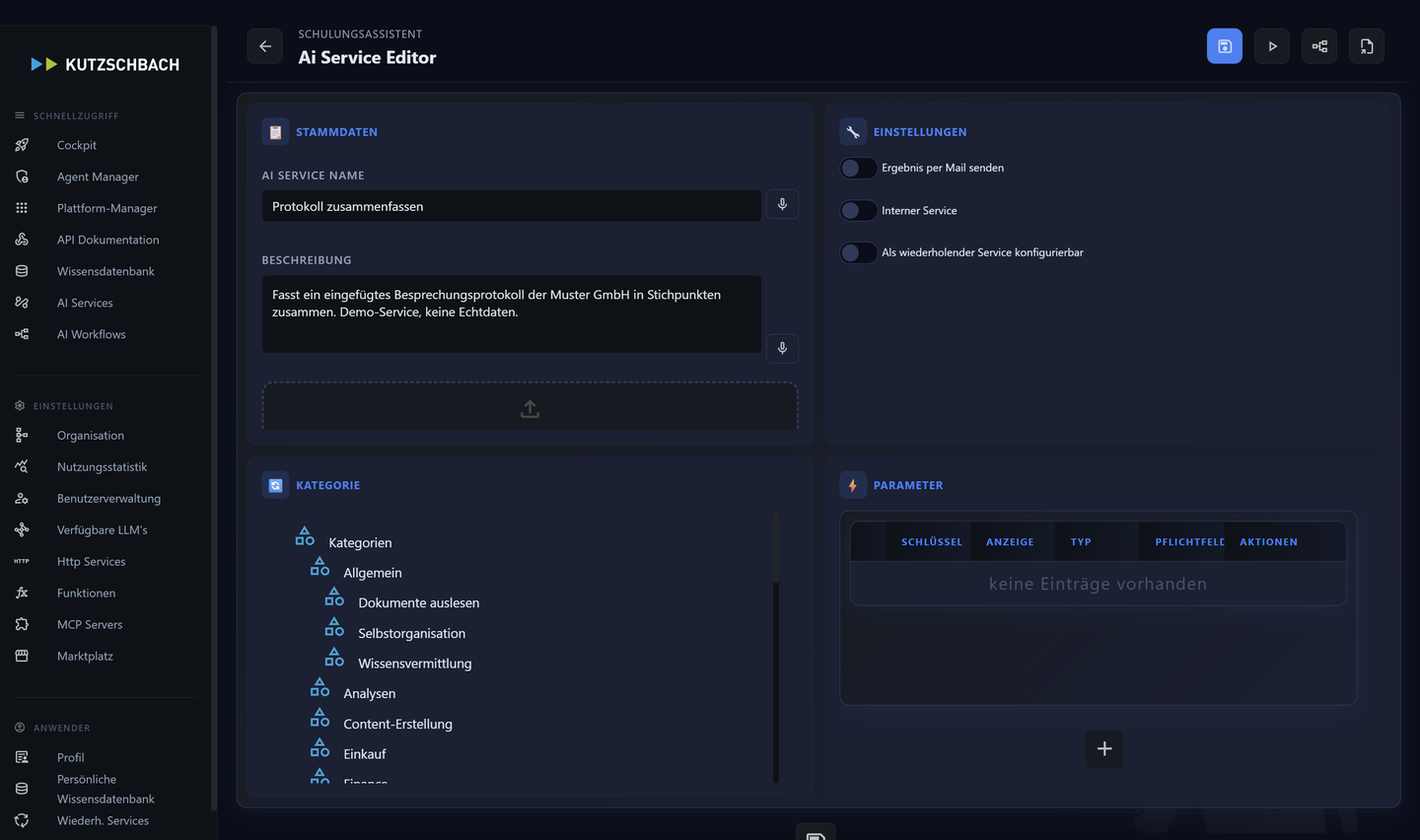Click the AI Service Name input field

click(x=512, y=206)
